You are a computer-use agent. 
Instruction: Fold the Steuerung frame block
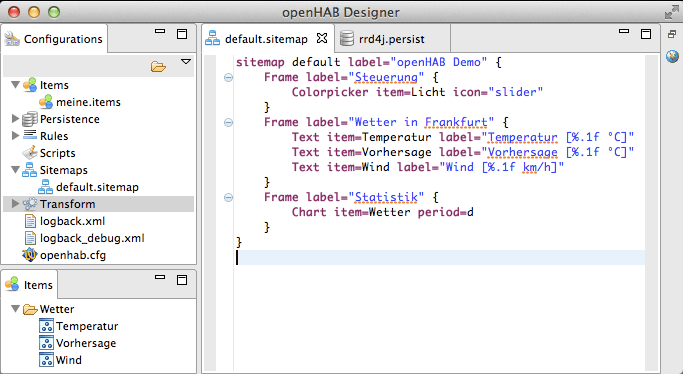click(228, 77)
